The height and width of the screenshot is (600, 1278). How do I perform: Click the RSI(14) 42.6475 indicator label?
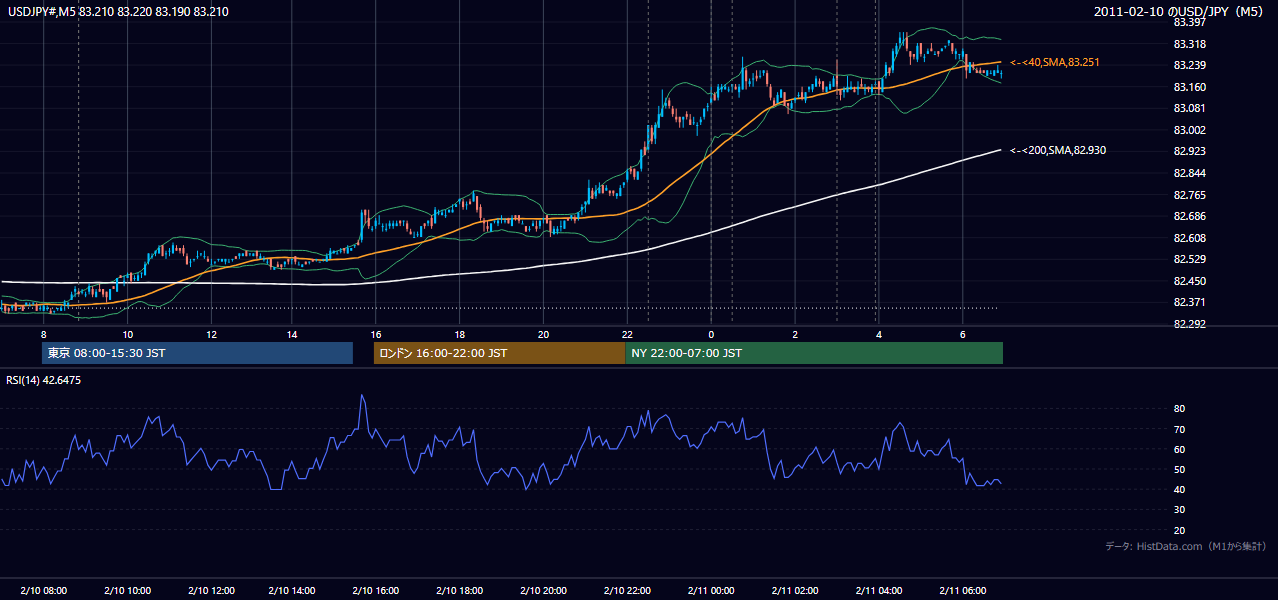44,380
